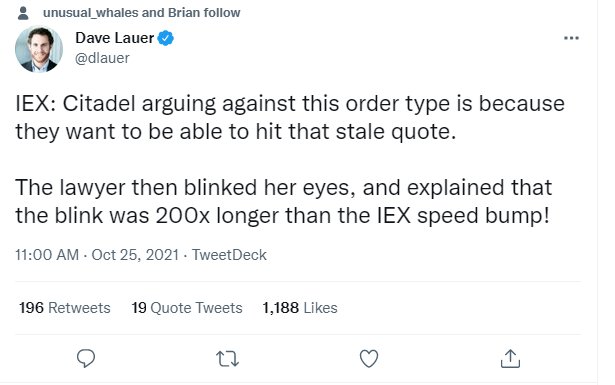Viewport: 615px width, 385px height.
Task: Open the three-dot more options menu
Action: click(571, 38)
